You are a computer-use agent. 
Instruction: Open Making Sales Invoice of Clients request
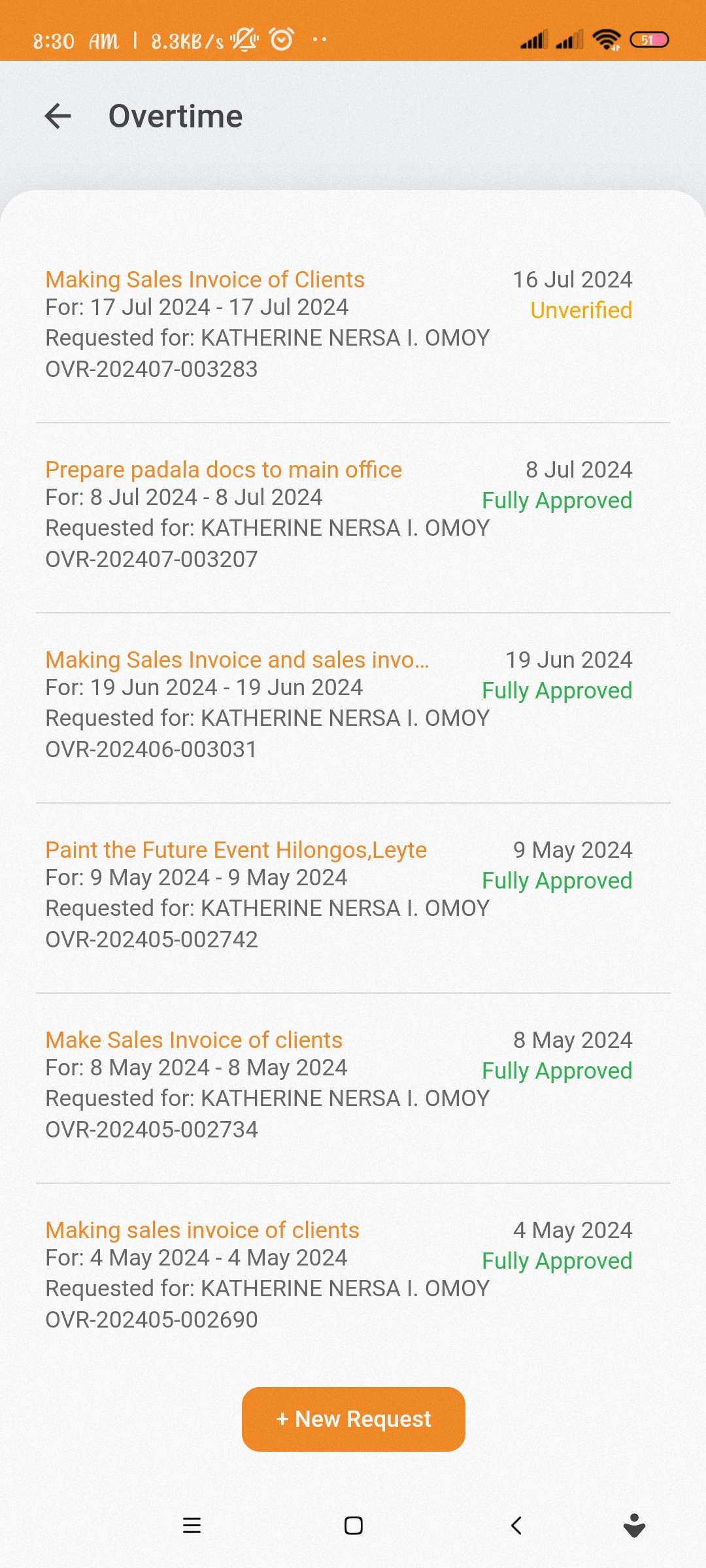click(x=205, y=280)
